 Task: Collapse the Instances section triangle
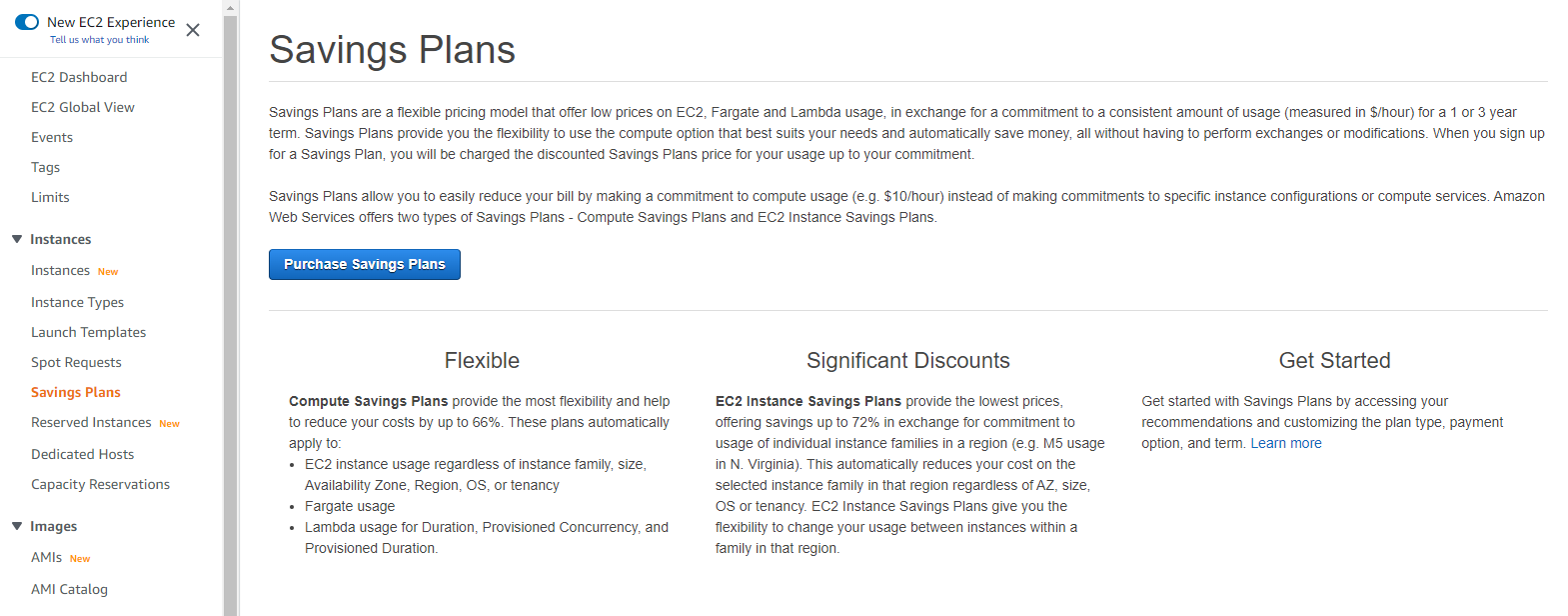point(17,239)
